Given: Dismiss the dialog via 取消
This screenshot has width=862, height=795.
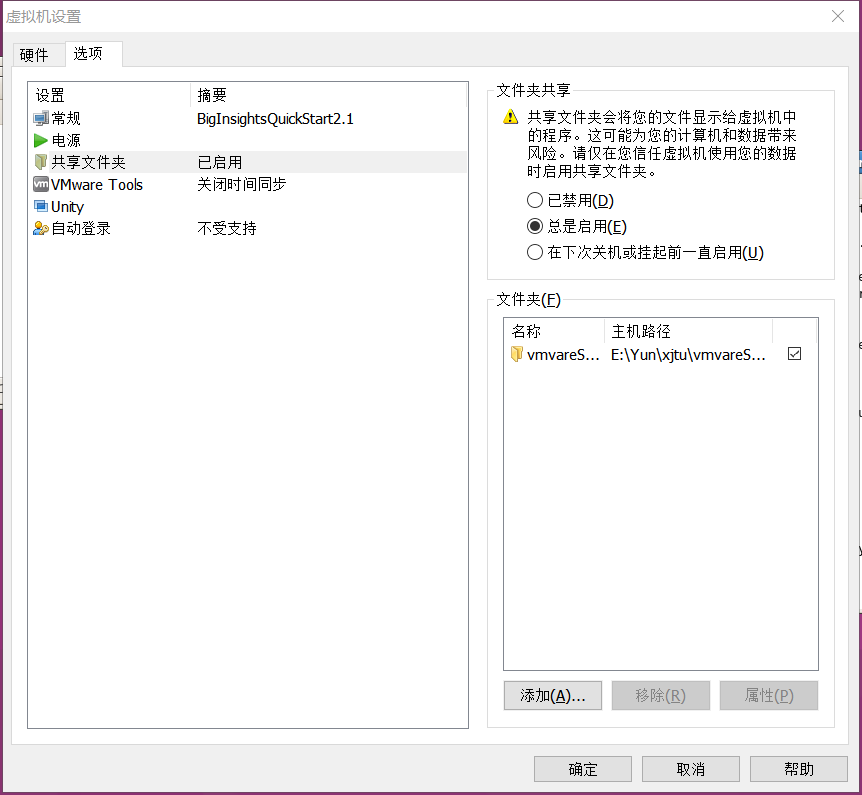Looking at the screenshot, I should [690, 768].
